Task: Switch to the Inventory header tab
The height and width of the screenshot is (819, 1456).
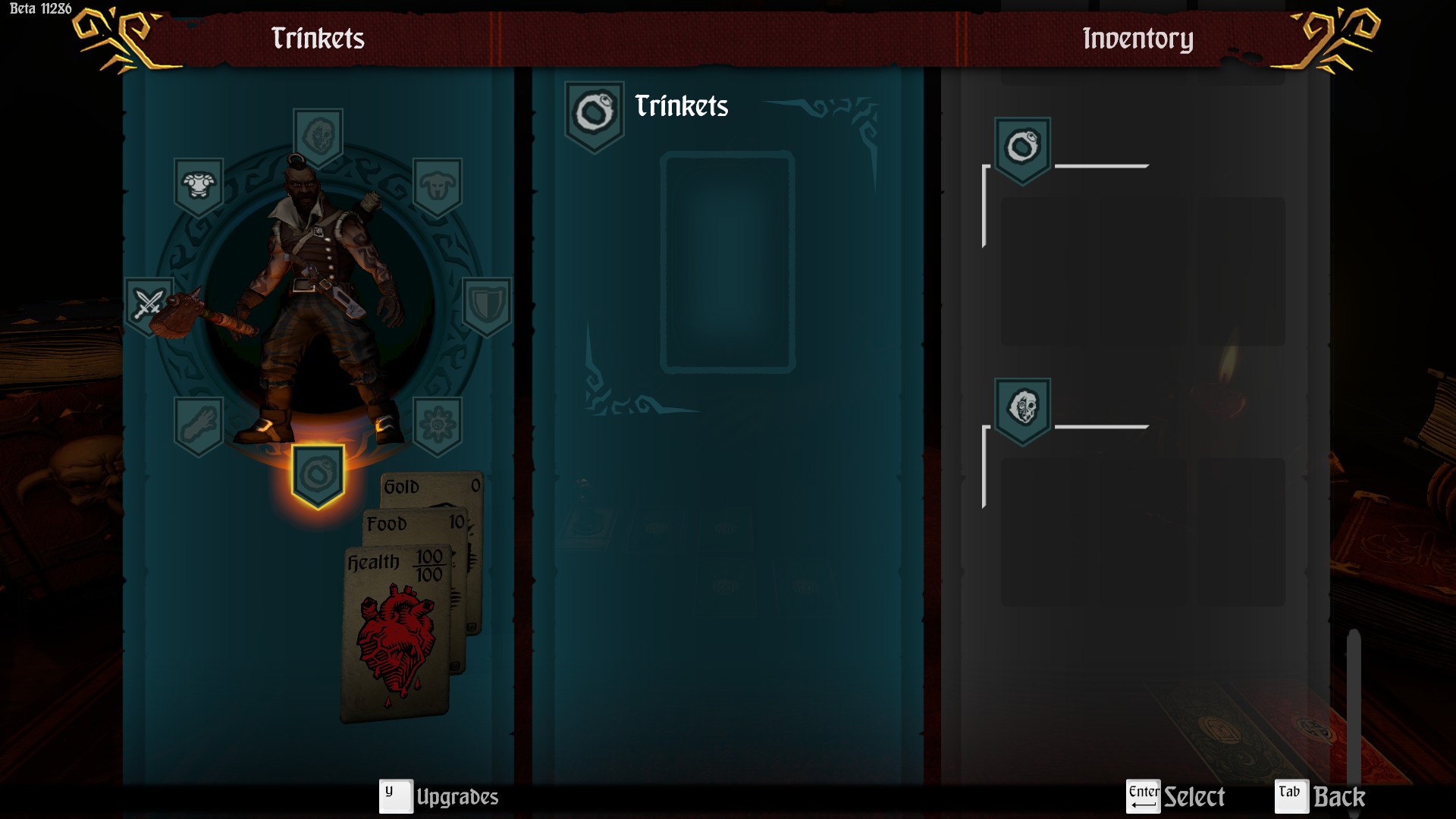Action: coord(1137,39)
